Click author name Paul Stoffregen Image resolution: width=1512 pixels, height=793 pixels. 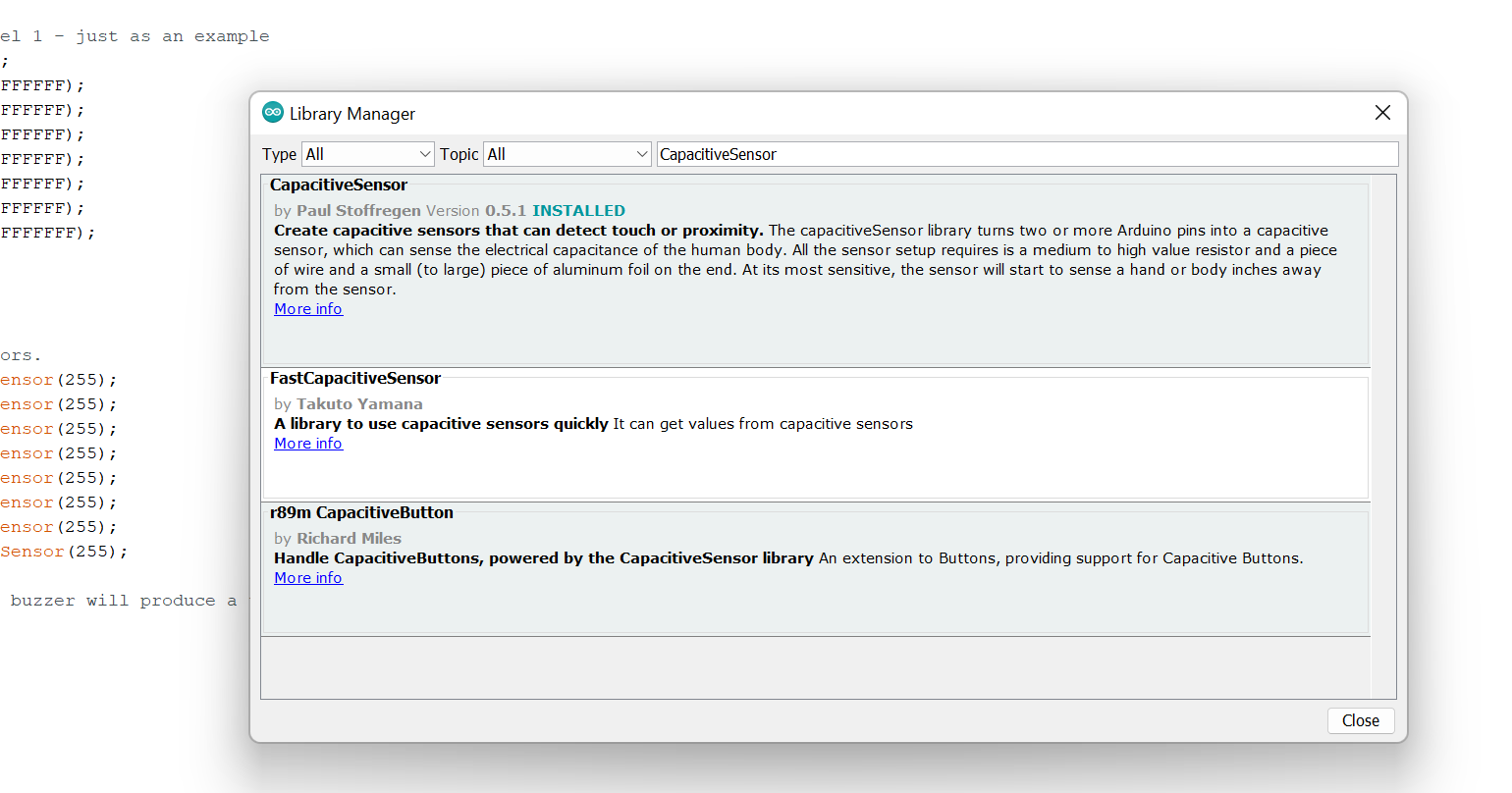click(x=358, y=211)
